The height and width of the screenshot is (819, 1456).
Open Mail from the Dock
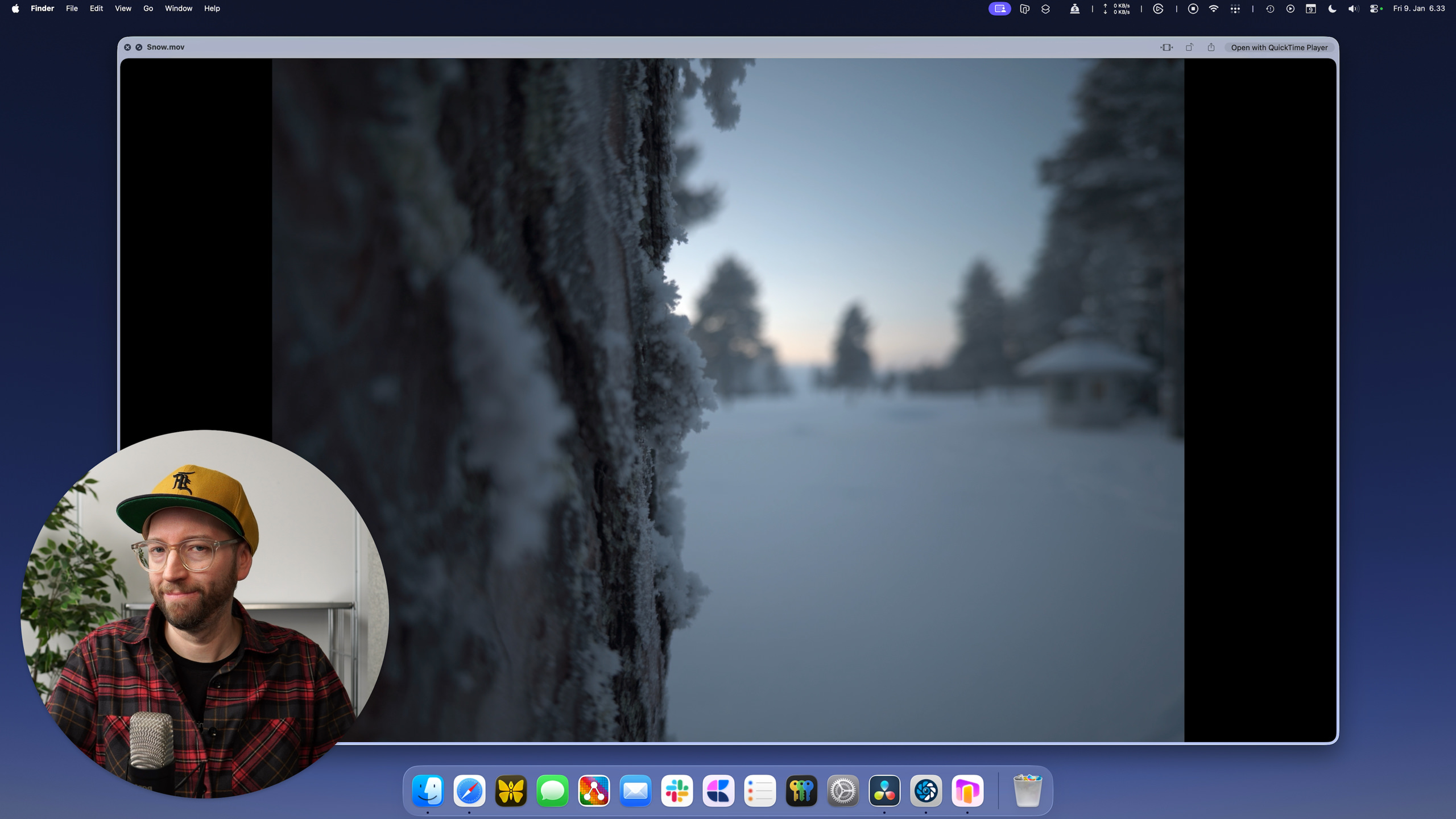coord(635,790)
